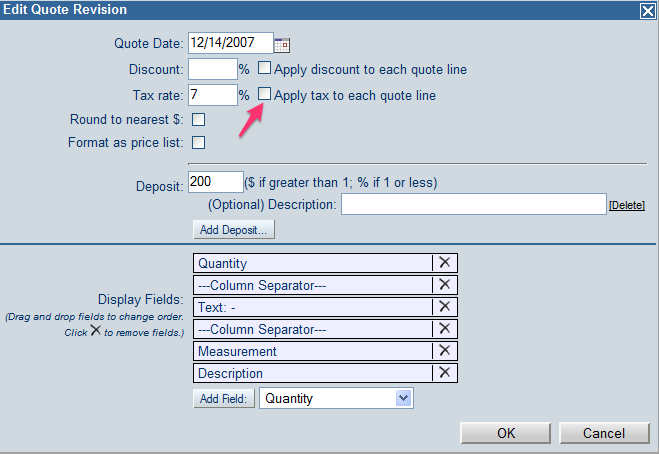Image resolution: width=659 pixels, height=454 pixels.
Task: Remove the Quantity display field
Action: click(x=445, y=263)
